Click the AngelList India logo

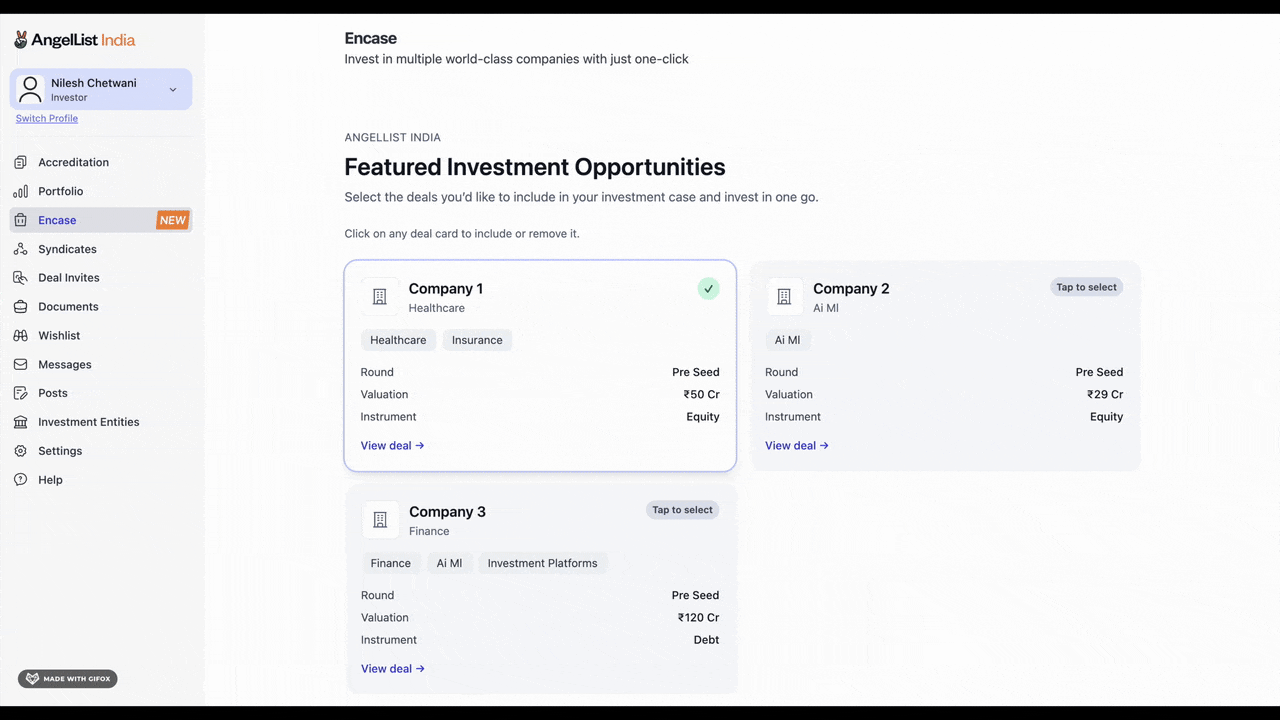[x=75, y=40]
